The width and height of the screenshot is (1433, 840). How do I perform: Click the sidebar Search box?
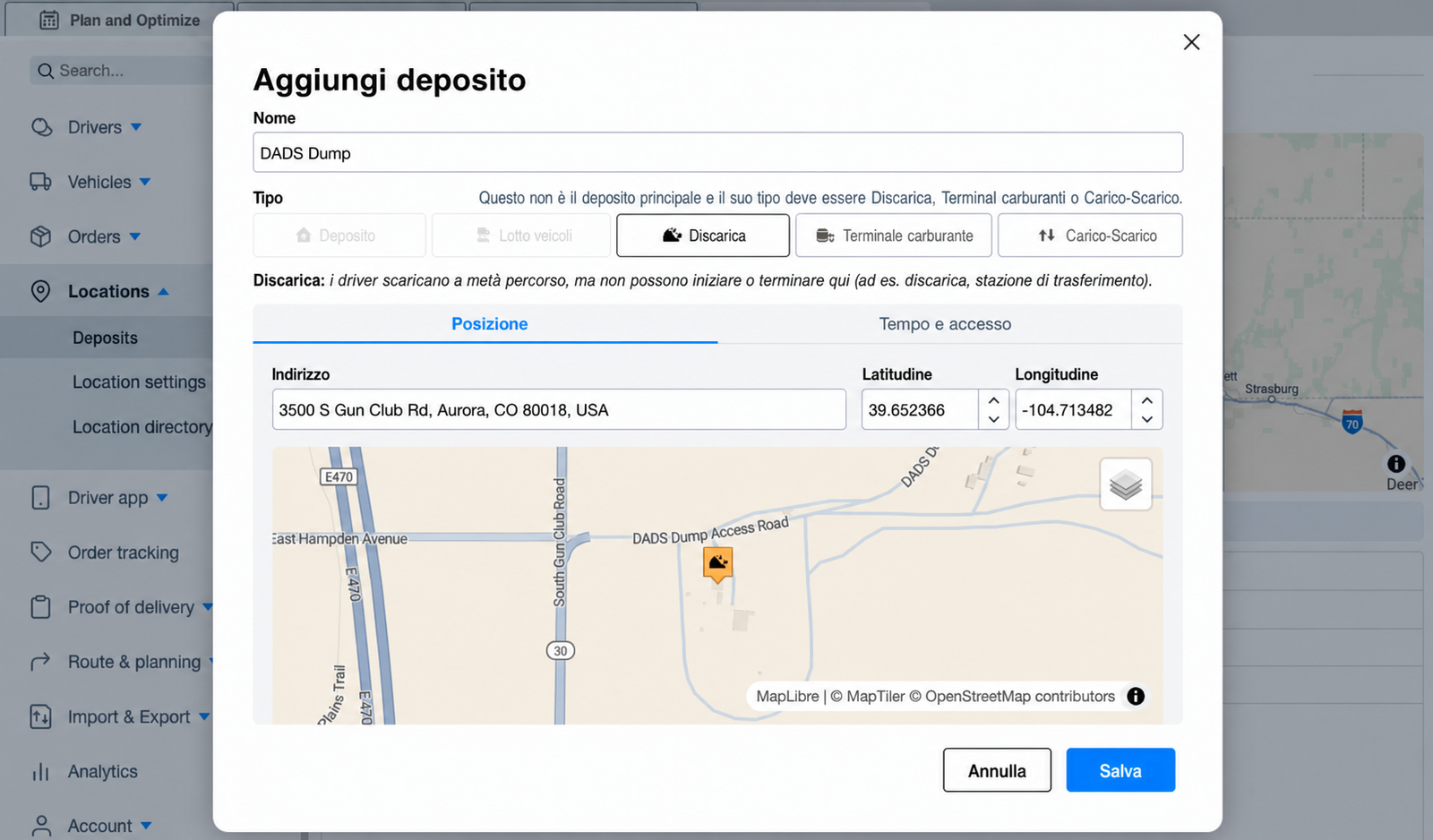(x=121, y=71)
